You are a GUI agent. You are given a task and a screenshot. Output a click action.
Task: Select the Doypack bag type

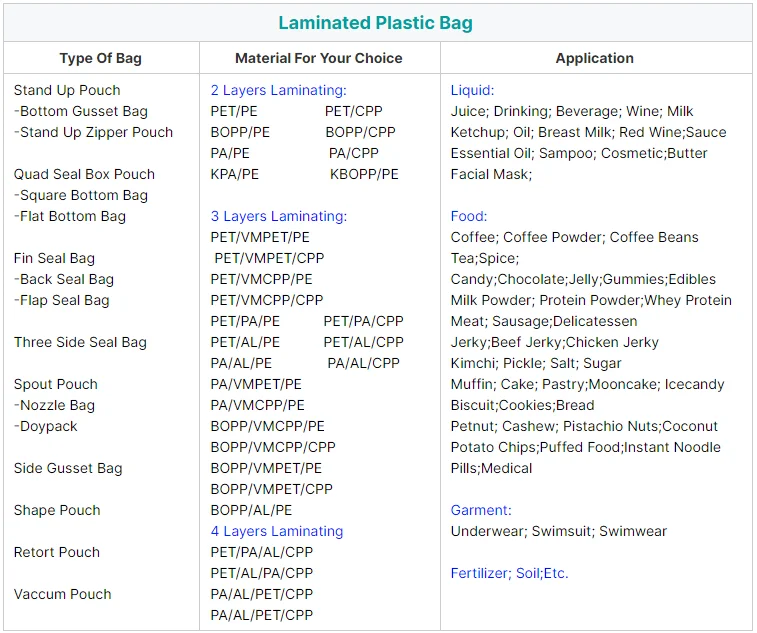(47, 426)
